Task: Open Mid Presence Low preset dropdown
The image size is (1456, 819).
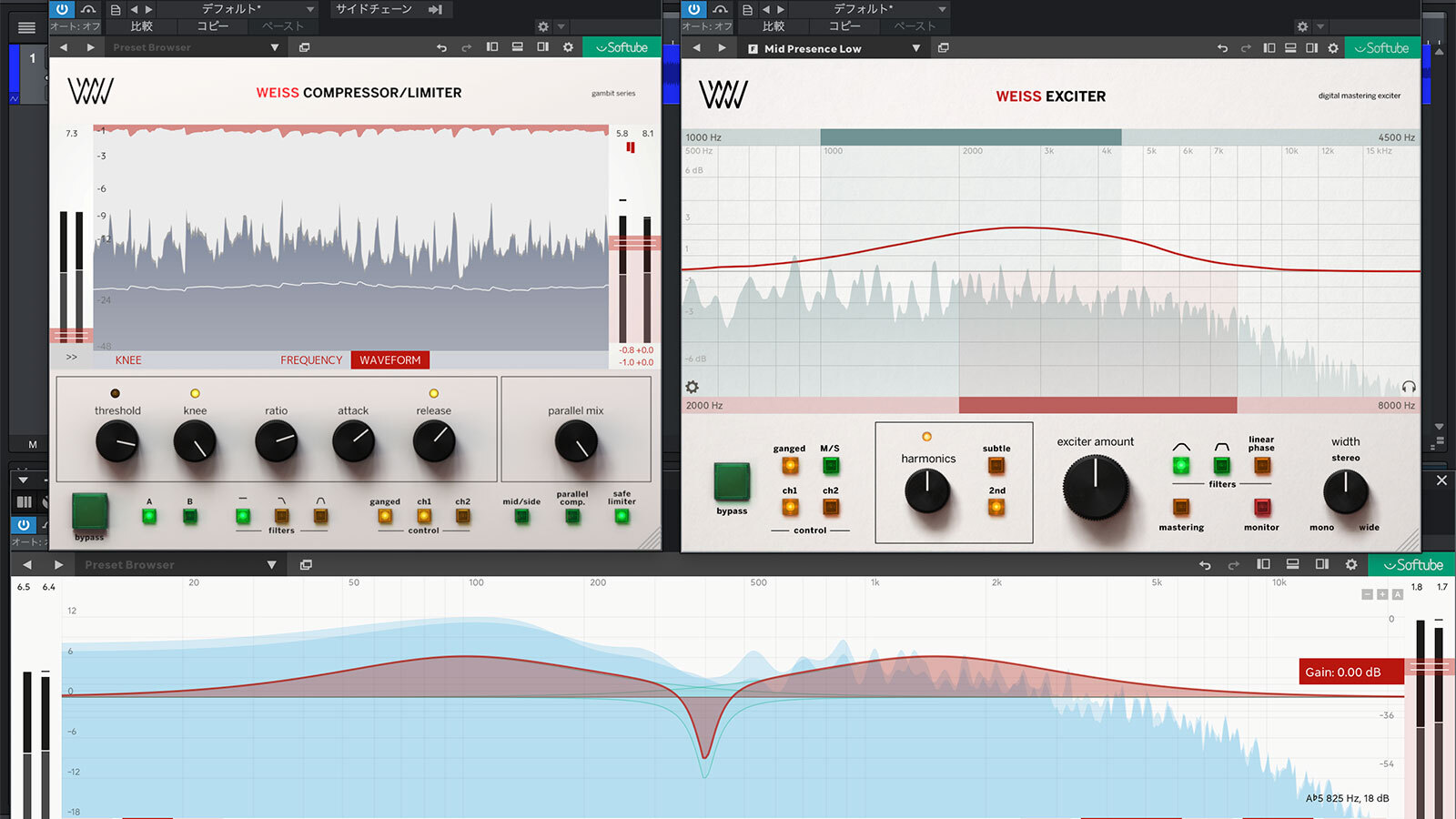Action: (834, 48)
